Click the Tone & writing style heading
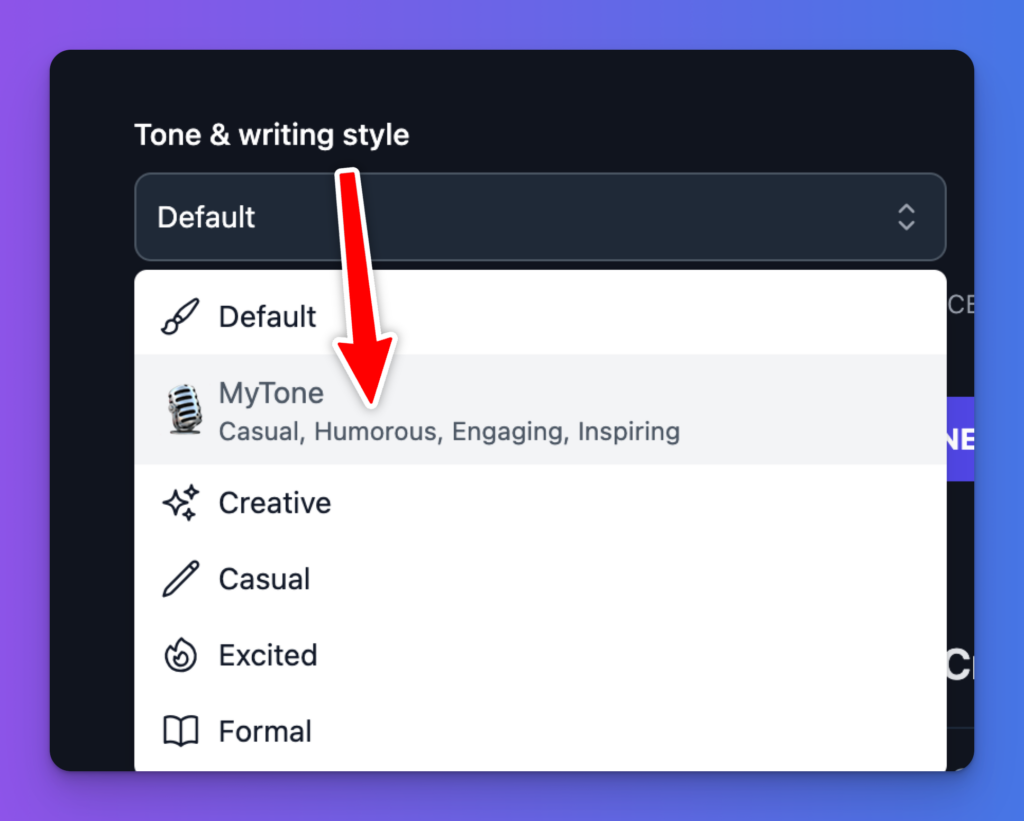1024x821 pixels. pyautogui.click(x=271, y=135)
